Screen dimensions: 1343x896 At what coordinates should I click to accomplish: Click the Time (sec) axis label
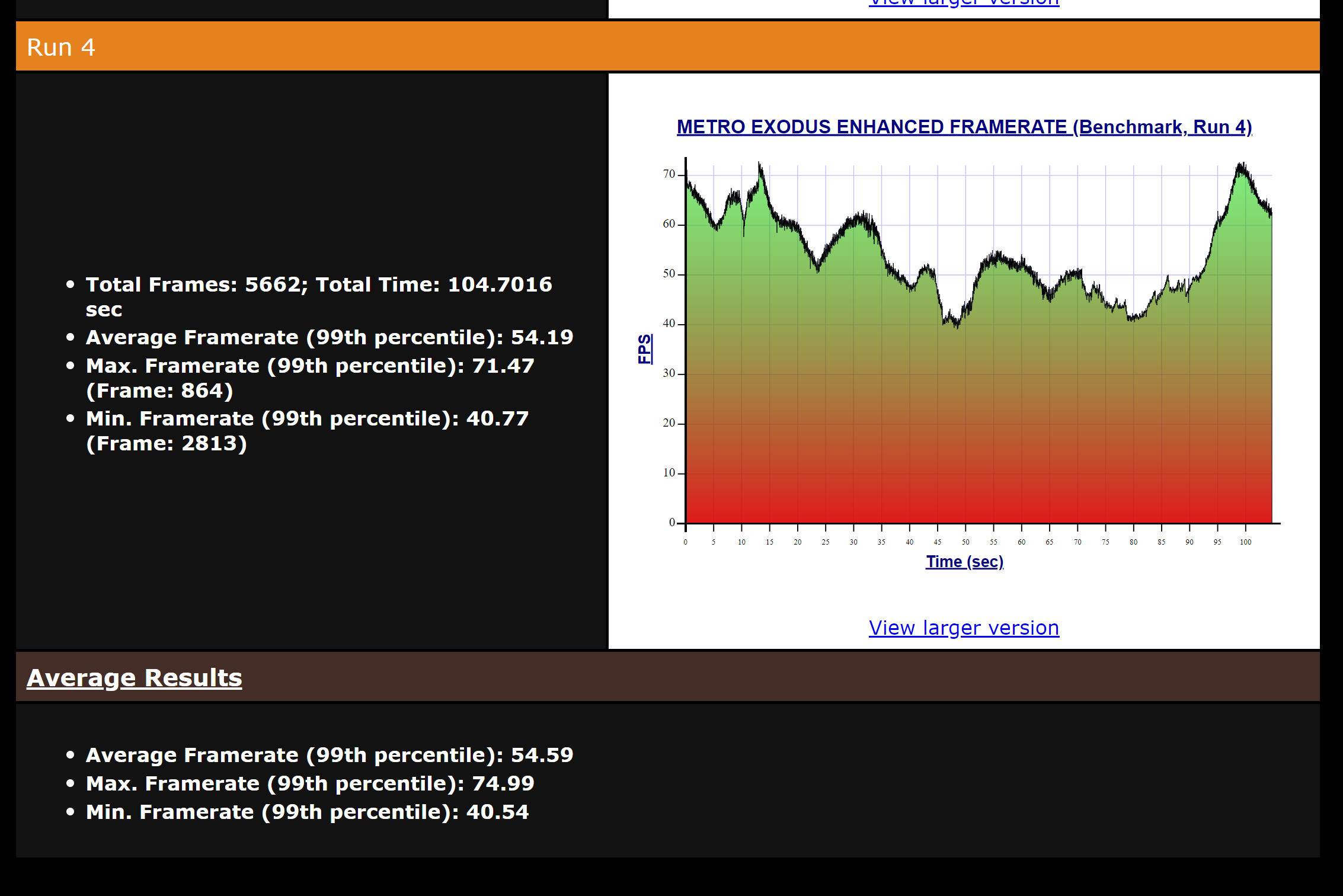(964, 561)
